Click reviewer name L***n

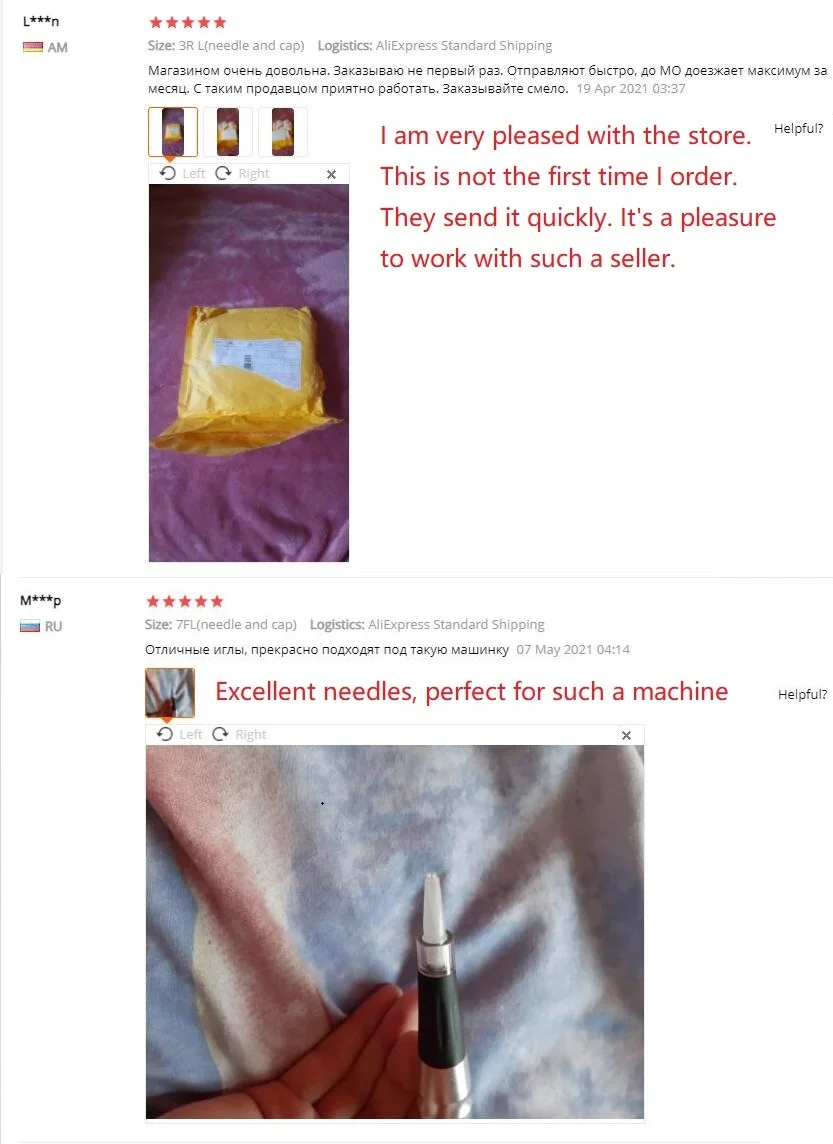(41, 21)
